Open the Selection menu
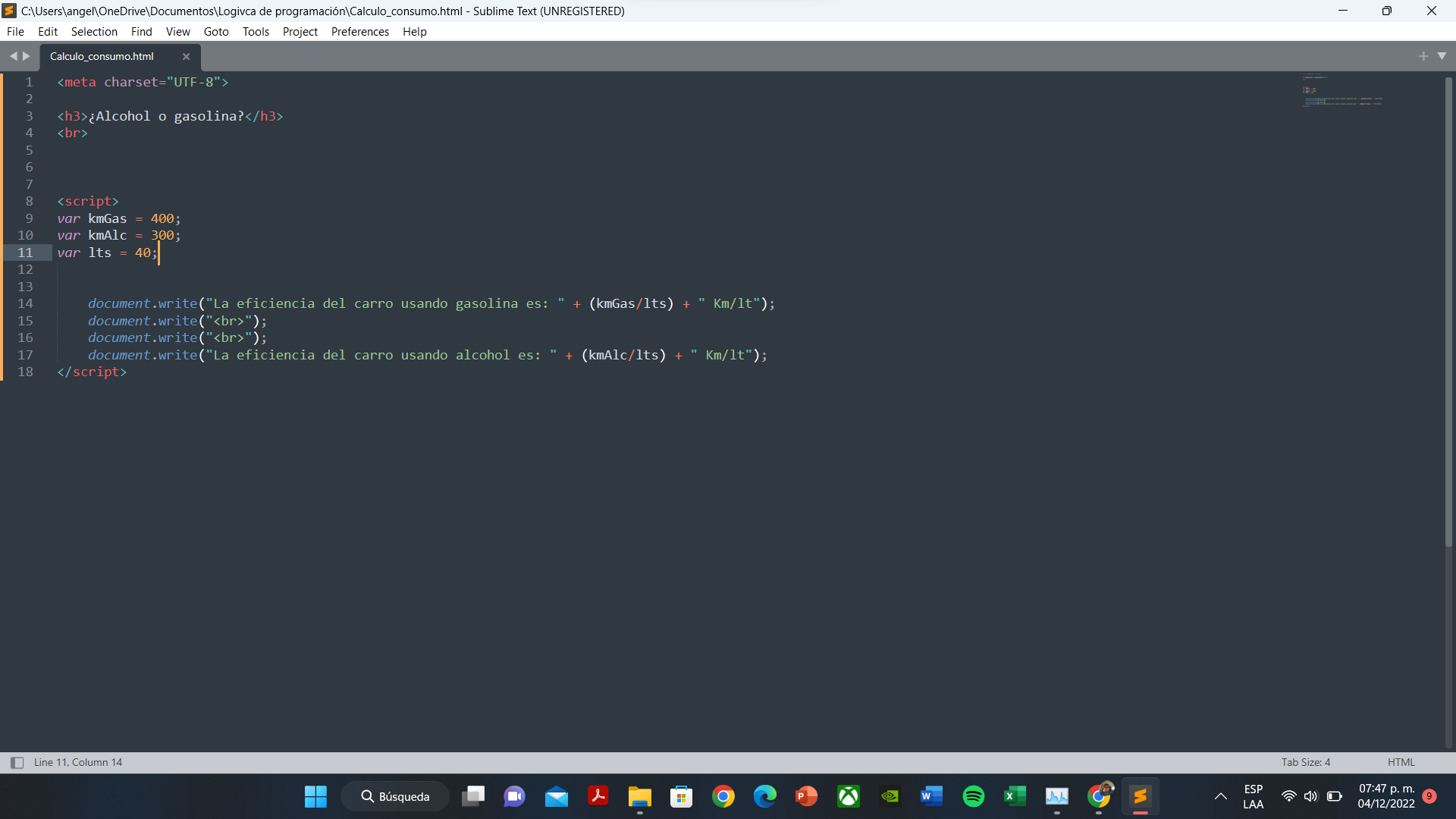This screenshot has height=819, width=1456. click(94, 31)
